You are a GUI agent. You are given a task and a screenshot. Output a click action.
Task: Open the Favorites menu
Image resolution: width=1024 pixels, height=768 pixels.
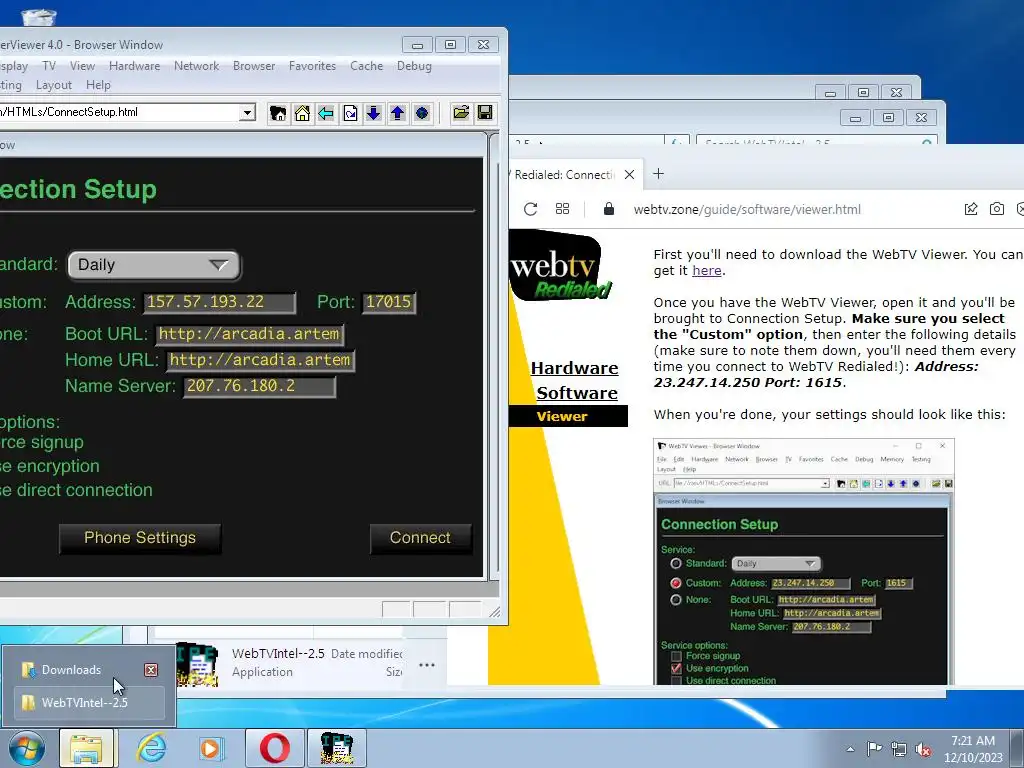coord(312,66)
